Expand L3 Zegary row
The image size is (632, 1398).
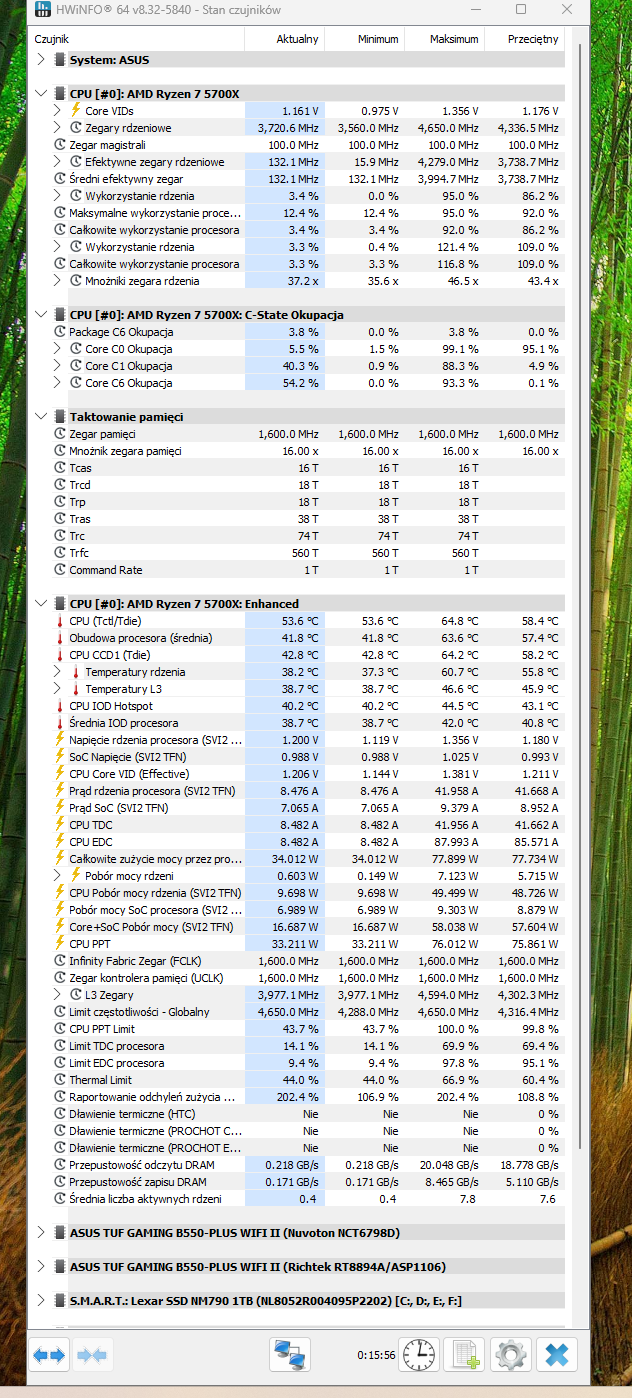(58, 995)
